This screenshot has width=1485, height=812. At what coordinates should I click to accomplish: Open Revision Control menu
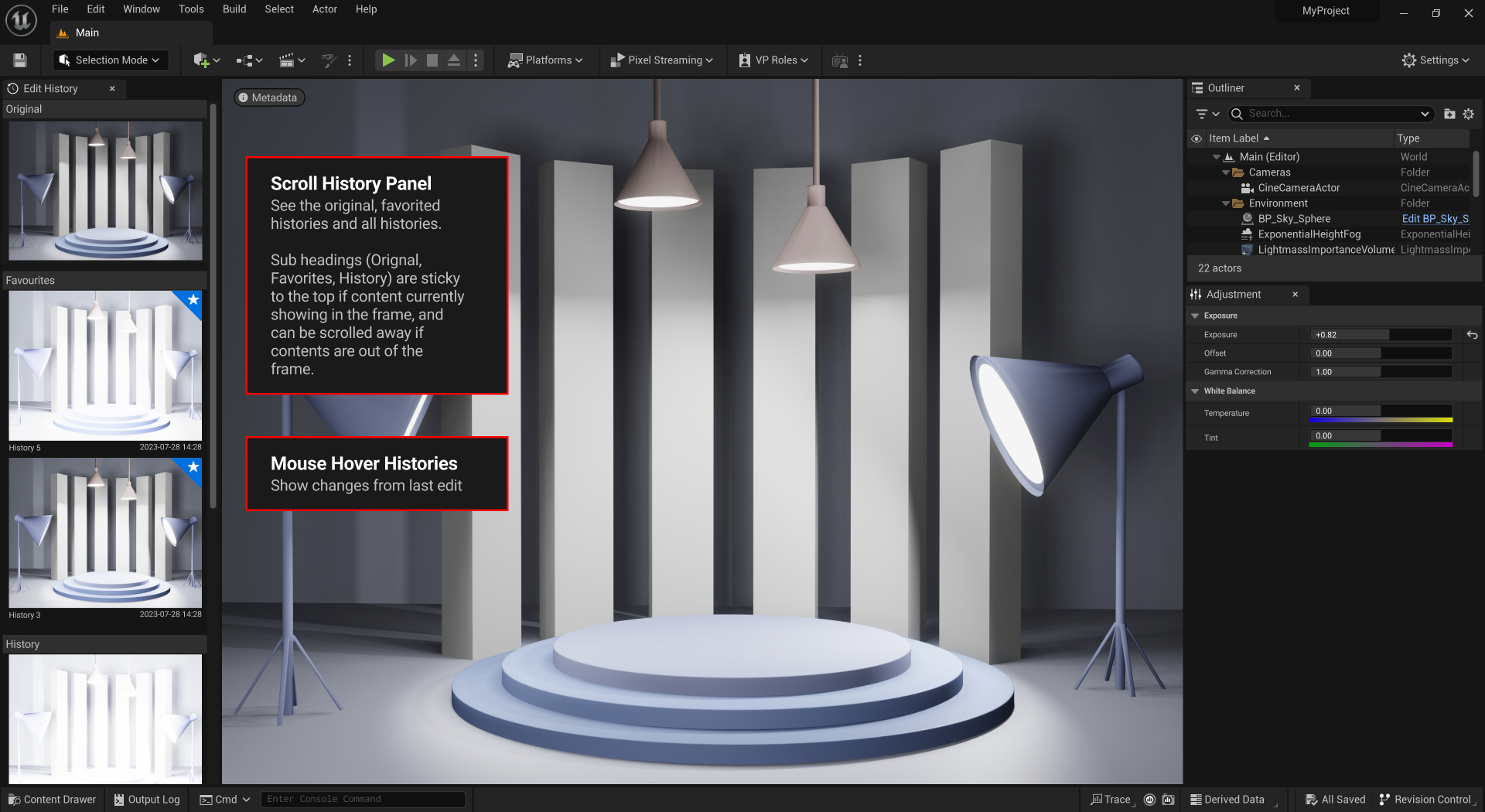(1426, 800)
